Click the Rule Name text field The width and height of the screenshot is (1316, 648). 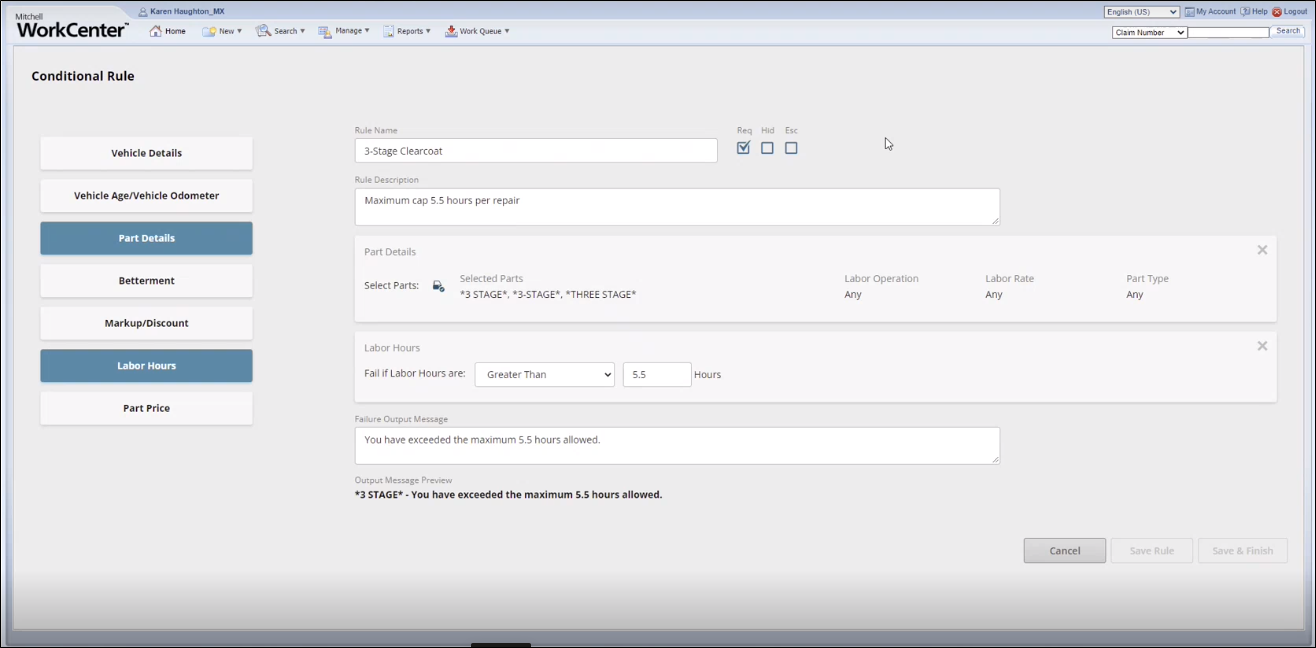point(535,151)
